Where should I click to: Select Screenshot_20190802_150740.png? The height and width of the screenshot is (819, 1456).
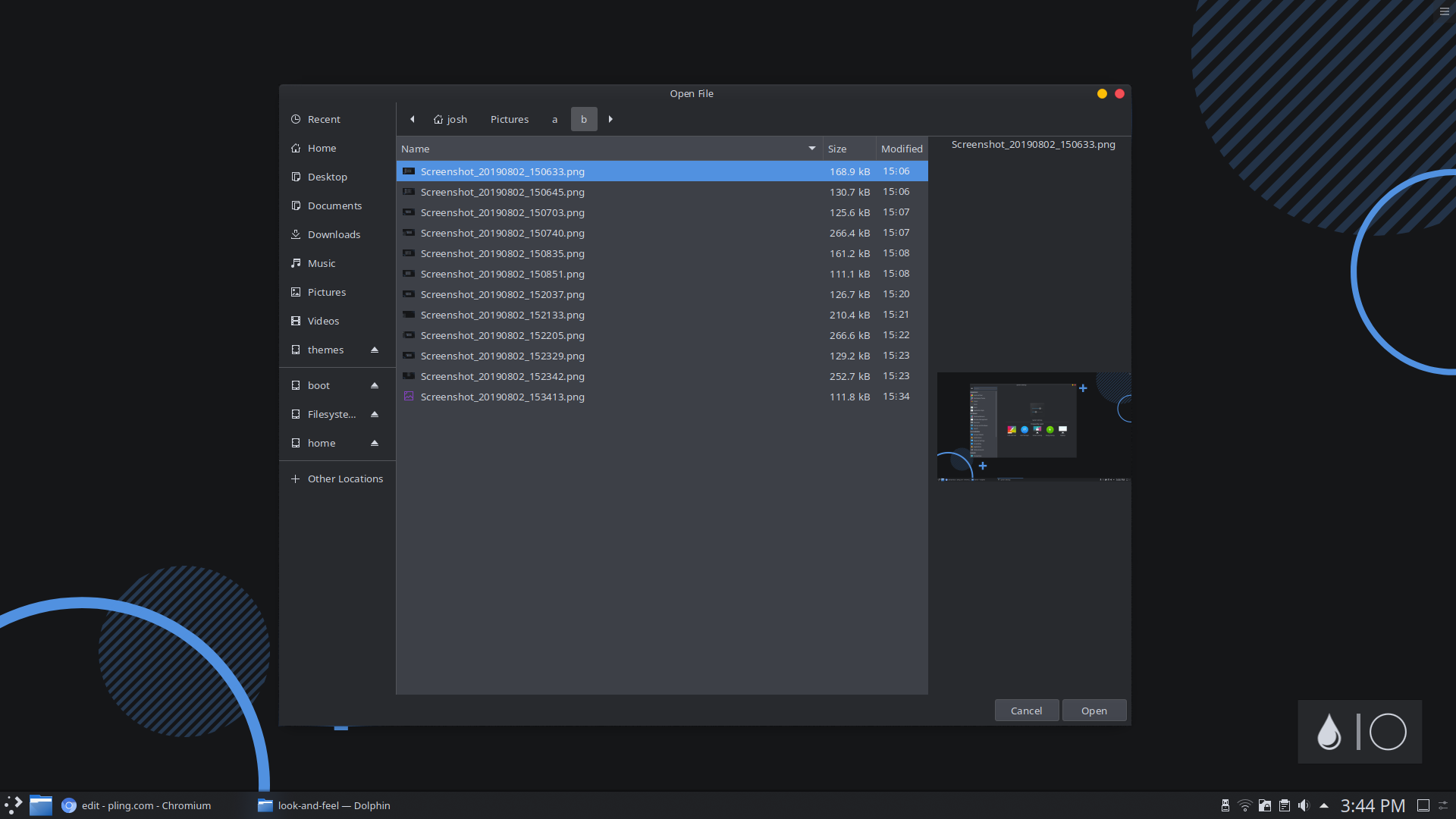click(x=662, y=233)
